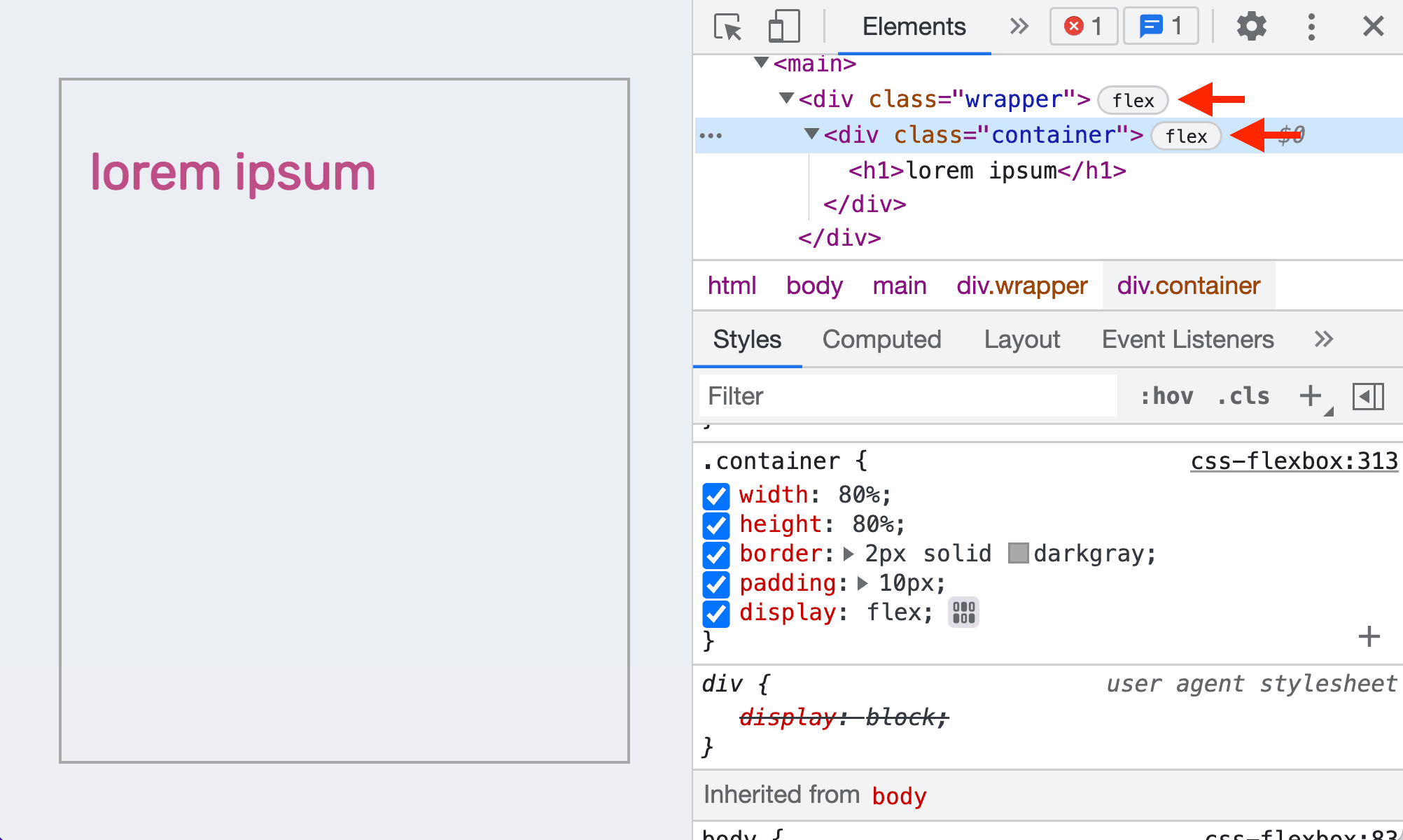Click the element picker icon

(x=728, y=25)
